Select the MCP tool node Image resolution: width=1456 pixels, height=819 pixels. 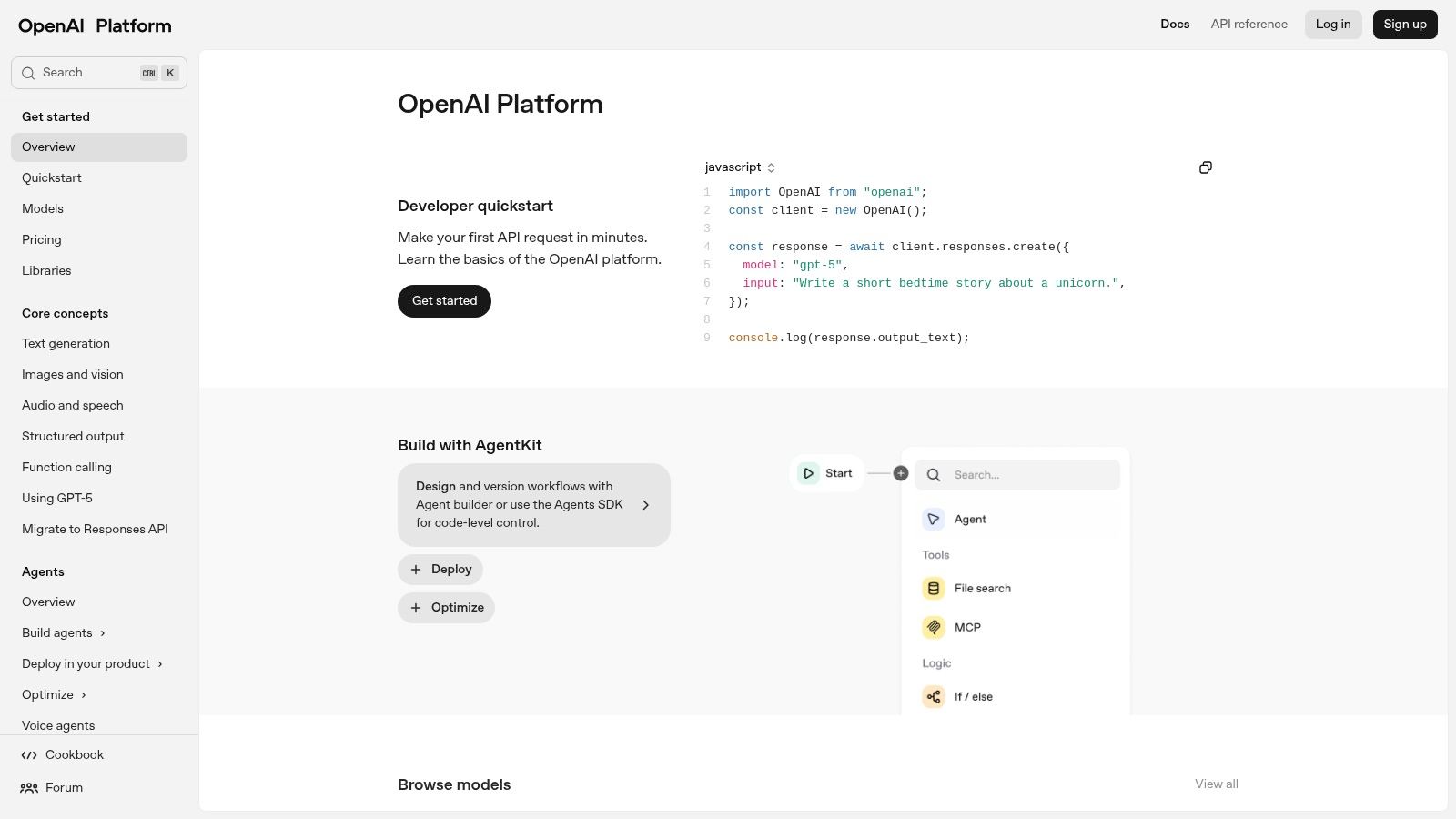[x=967, y=627]
